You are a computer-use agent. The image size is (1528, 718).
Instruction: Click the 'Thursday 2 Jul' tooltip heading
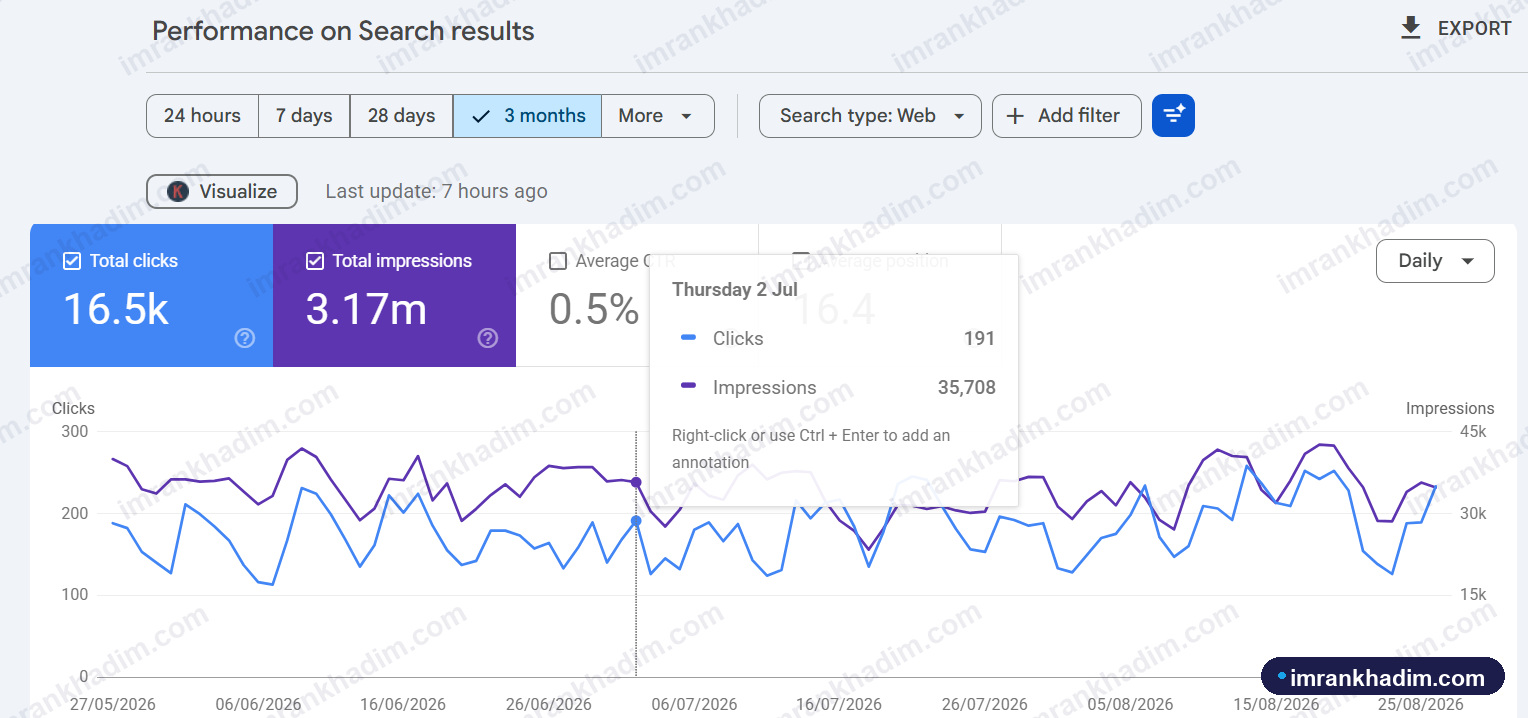[735, 289]
